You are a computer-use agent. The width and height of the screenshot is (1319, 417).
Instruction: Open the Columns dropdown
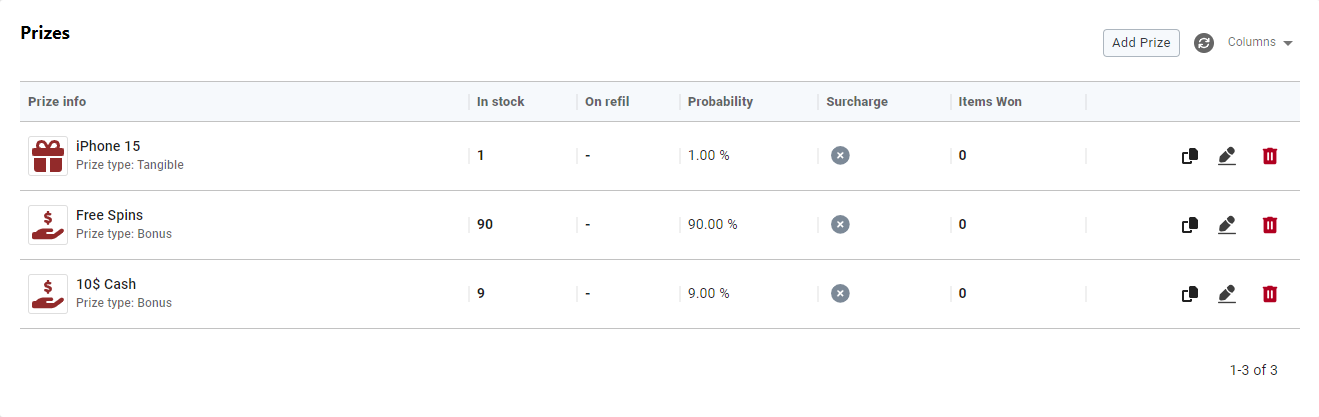click(1259, 42)
